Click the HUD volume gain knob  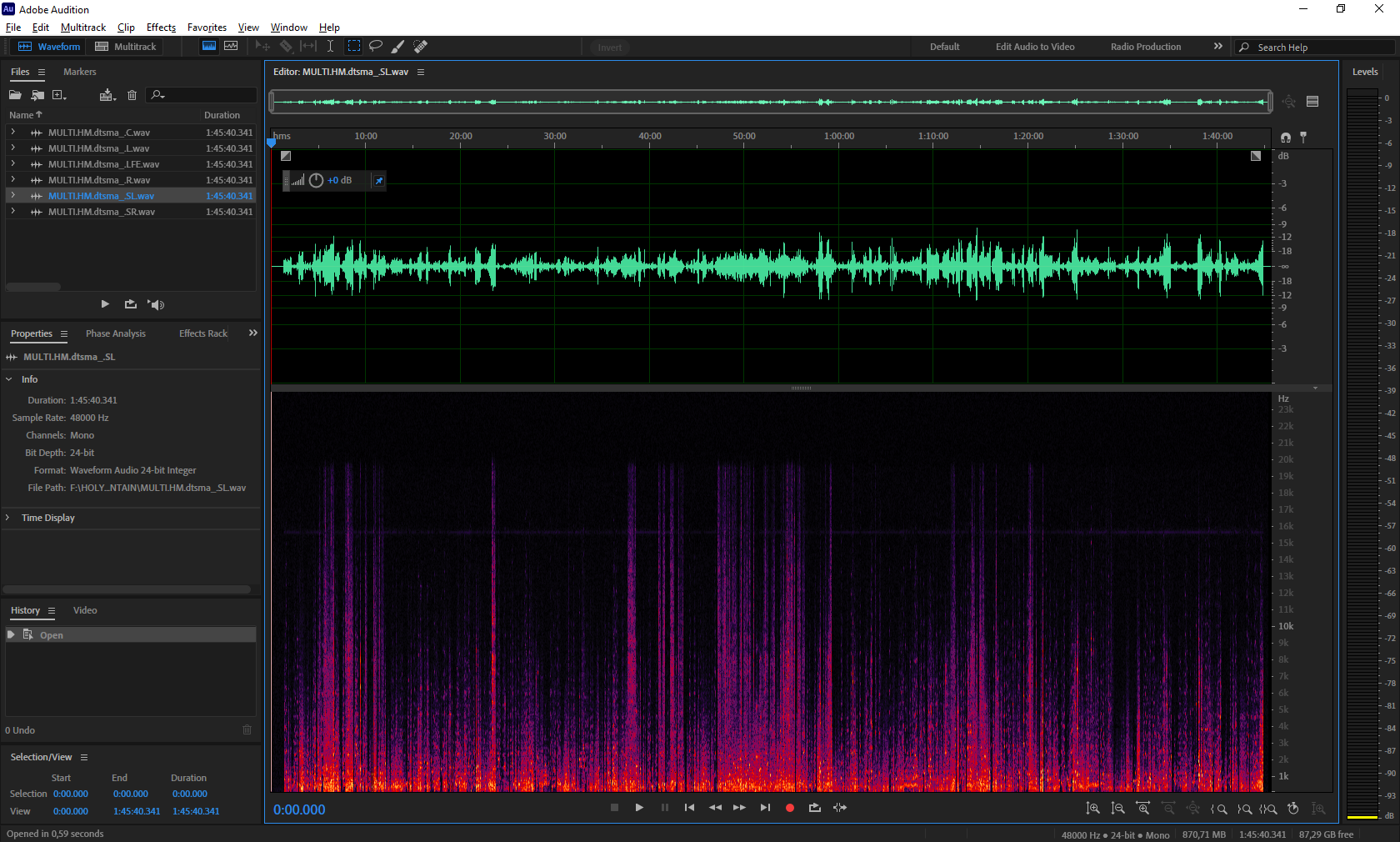316,180
